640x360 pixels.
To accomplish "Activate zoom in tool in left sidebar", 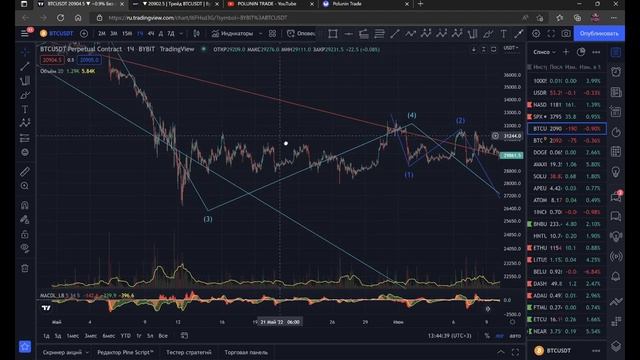I will click(x=25, y=186).
